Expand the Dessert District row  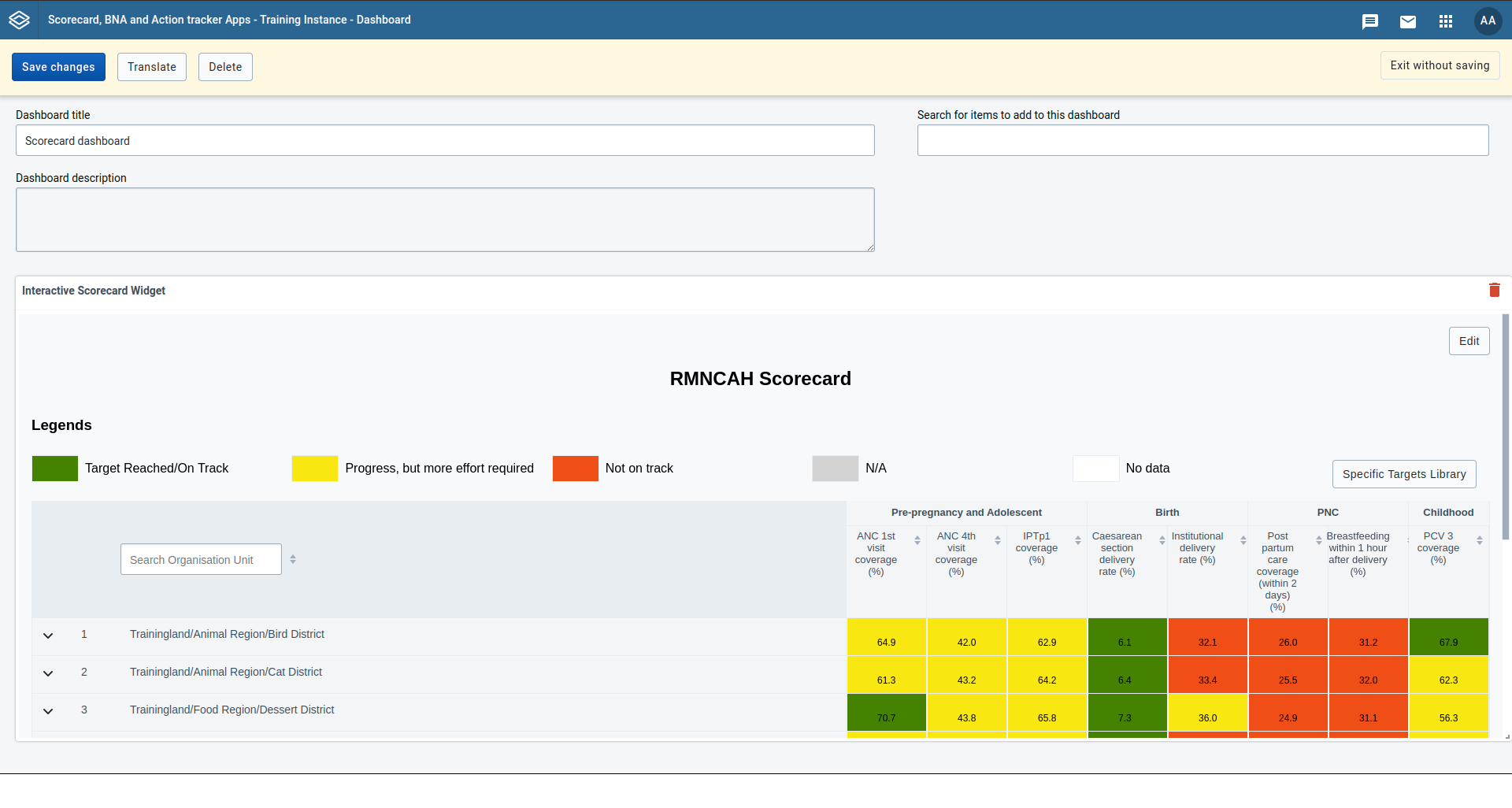click(48, 711)
